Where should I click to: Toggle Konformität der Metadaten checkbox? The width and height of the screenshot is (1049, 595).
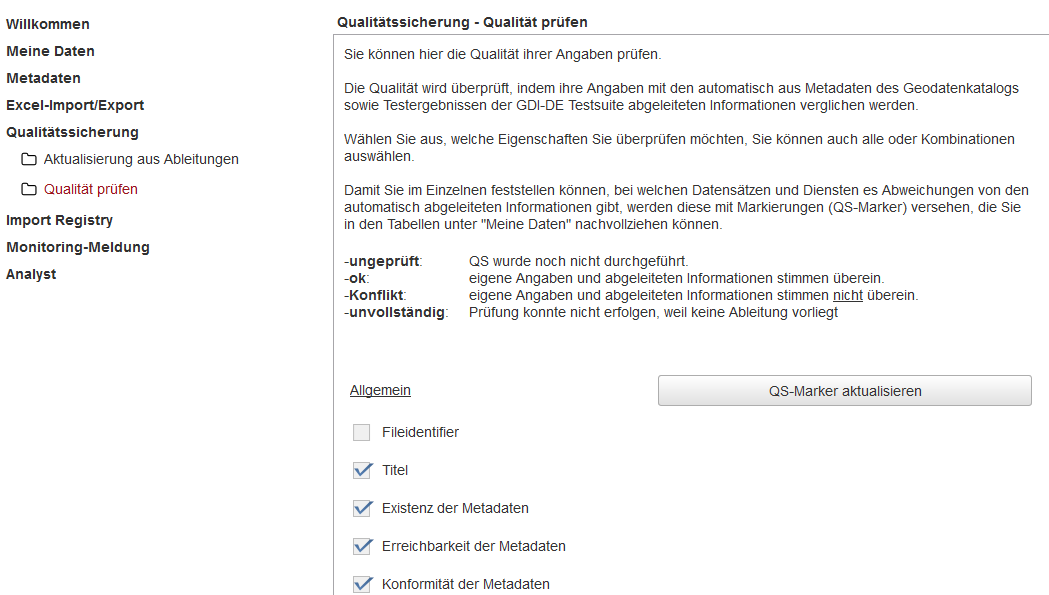click(x=362, y=584)
